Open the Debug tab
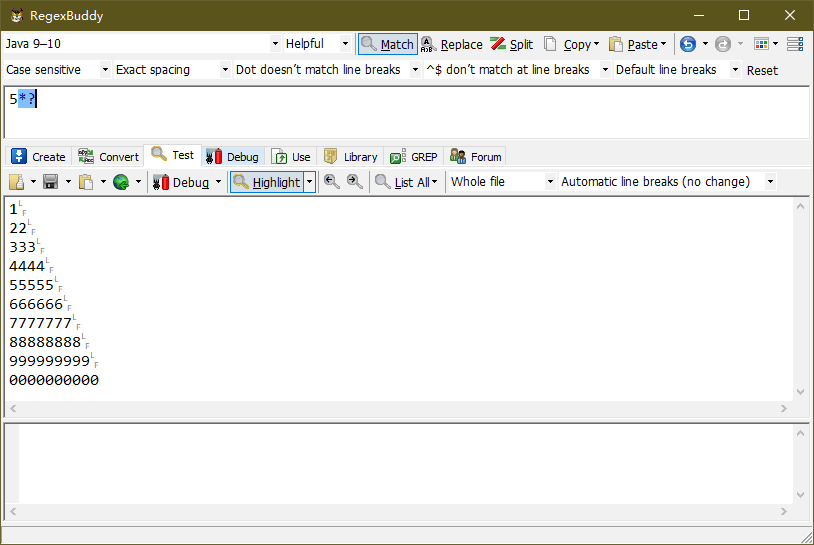The image size is (814, 545). coord(233,156)
